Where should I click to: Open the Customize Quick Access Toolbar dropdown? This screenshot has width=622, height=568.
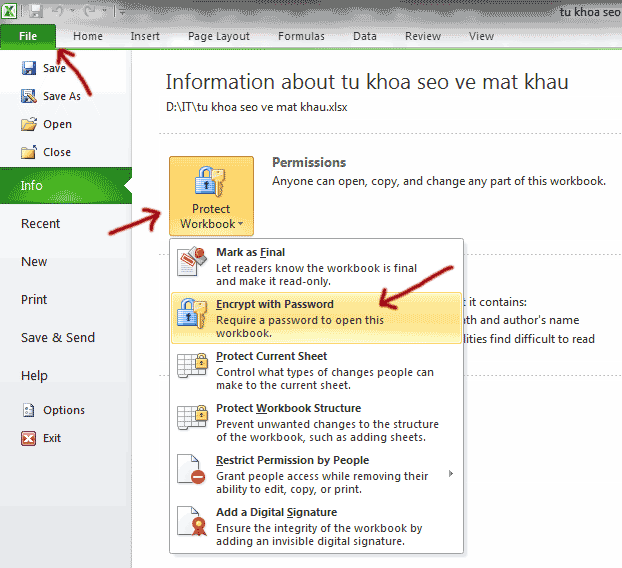[x=123, y=12]
